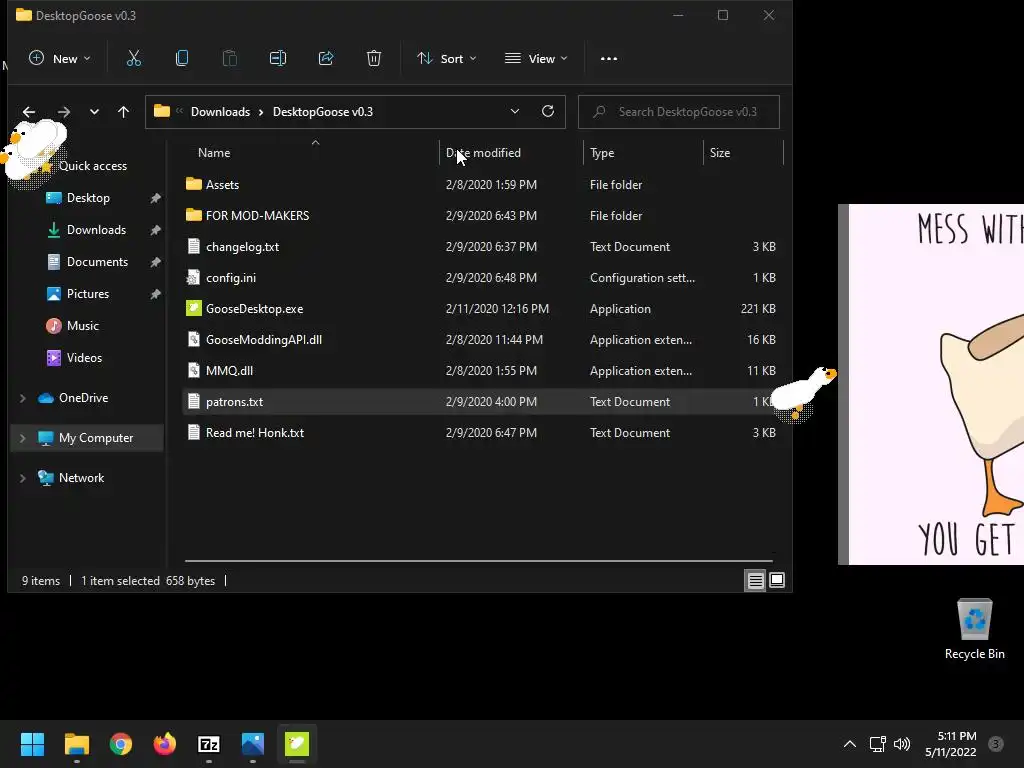
Task: Click the Share icon in toolbar
Action: [326, 59]
